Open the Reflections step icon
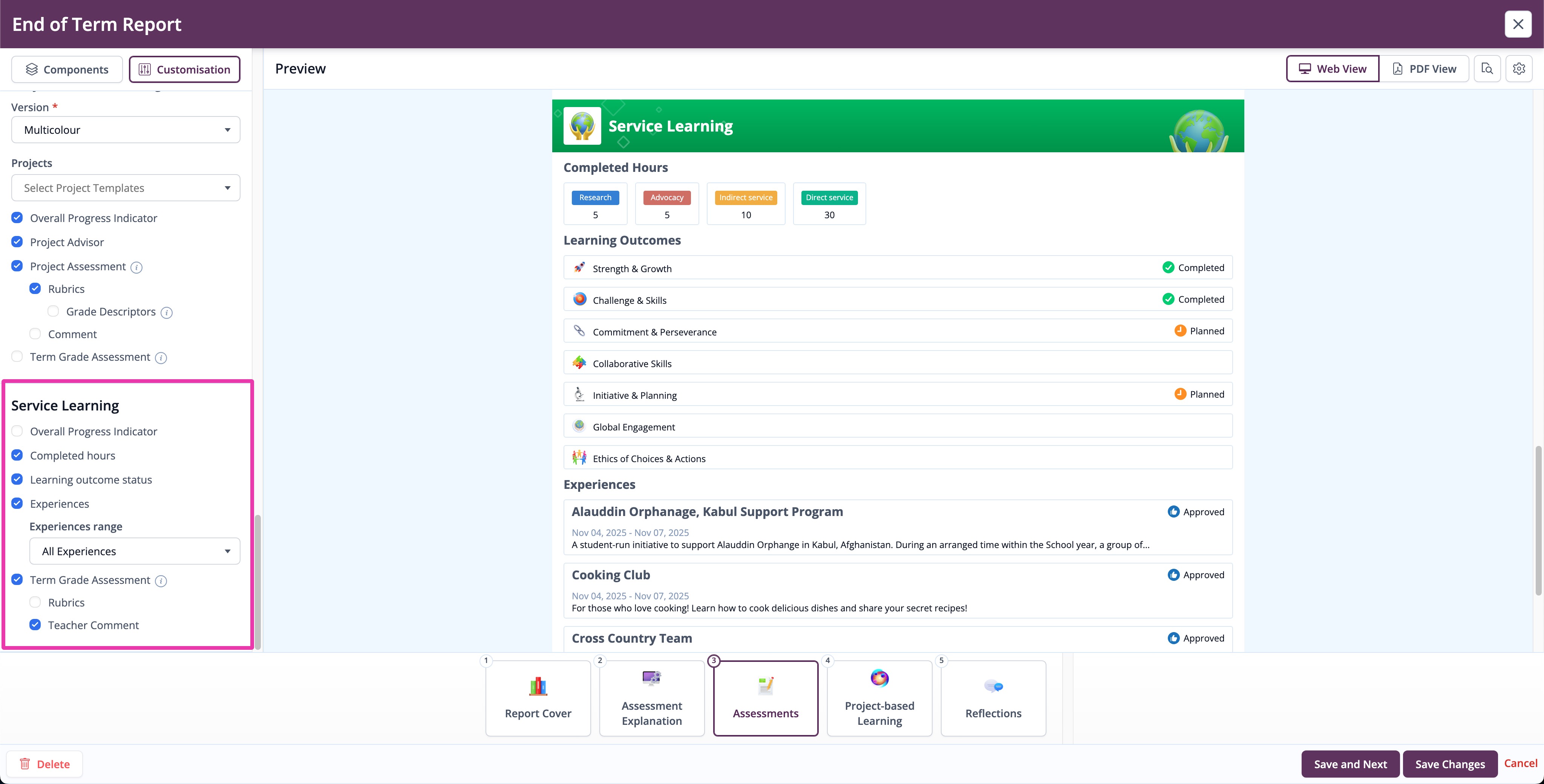 [x=993, y=686]
